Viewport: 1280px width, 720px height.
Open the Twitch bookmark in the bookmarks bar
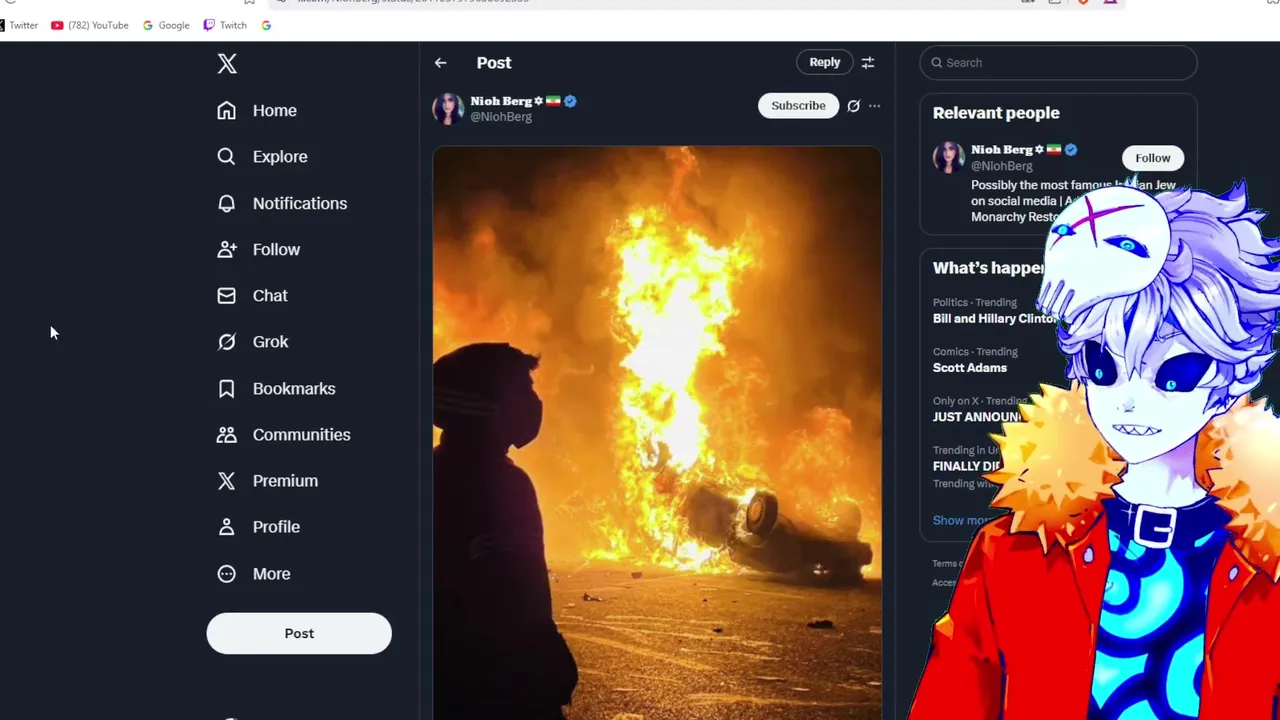[x=225, y=25]
